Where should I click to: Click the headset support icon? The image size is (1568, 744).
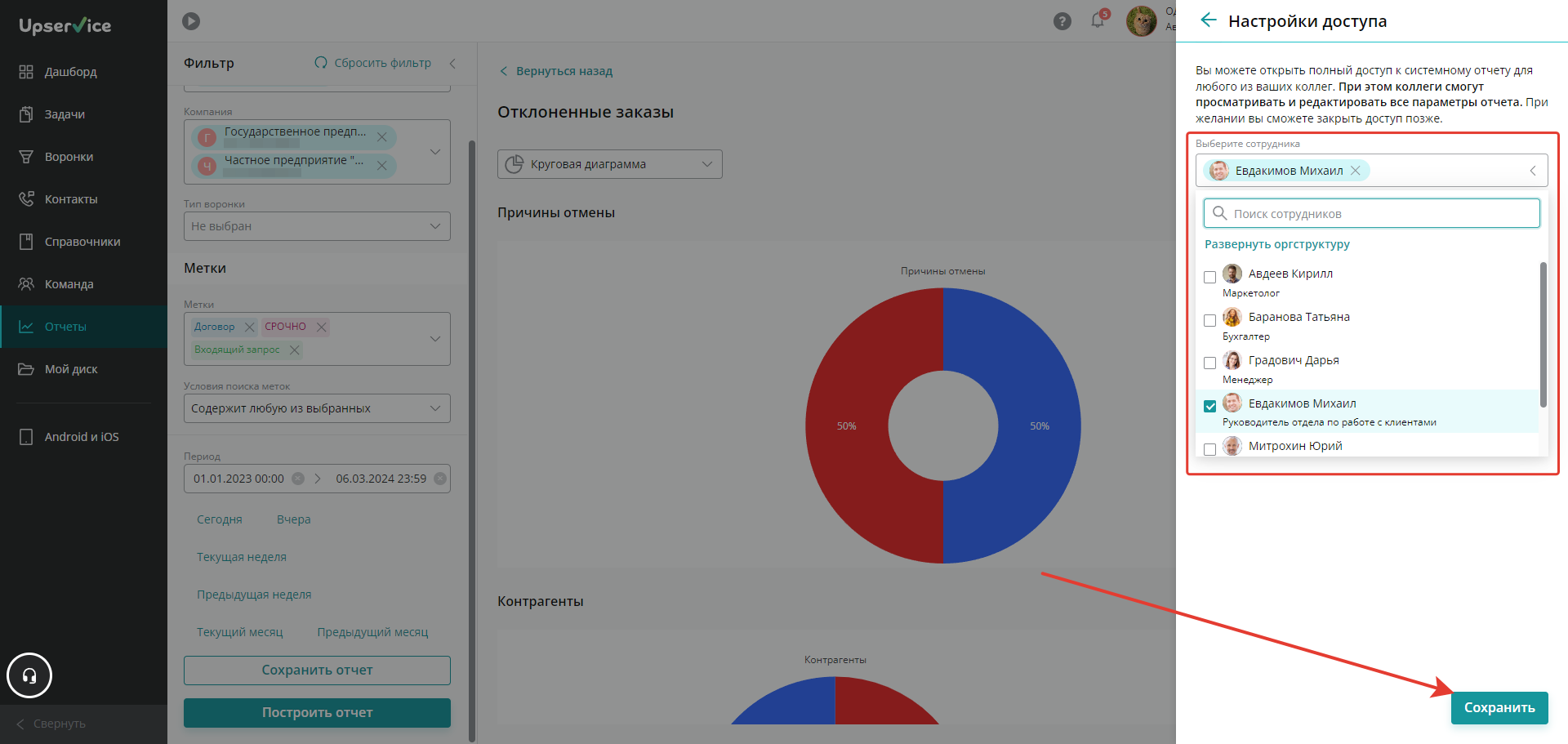click(29, 675)
